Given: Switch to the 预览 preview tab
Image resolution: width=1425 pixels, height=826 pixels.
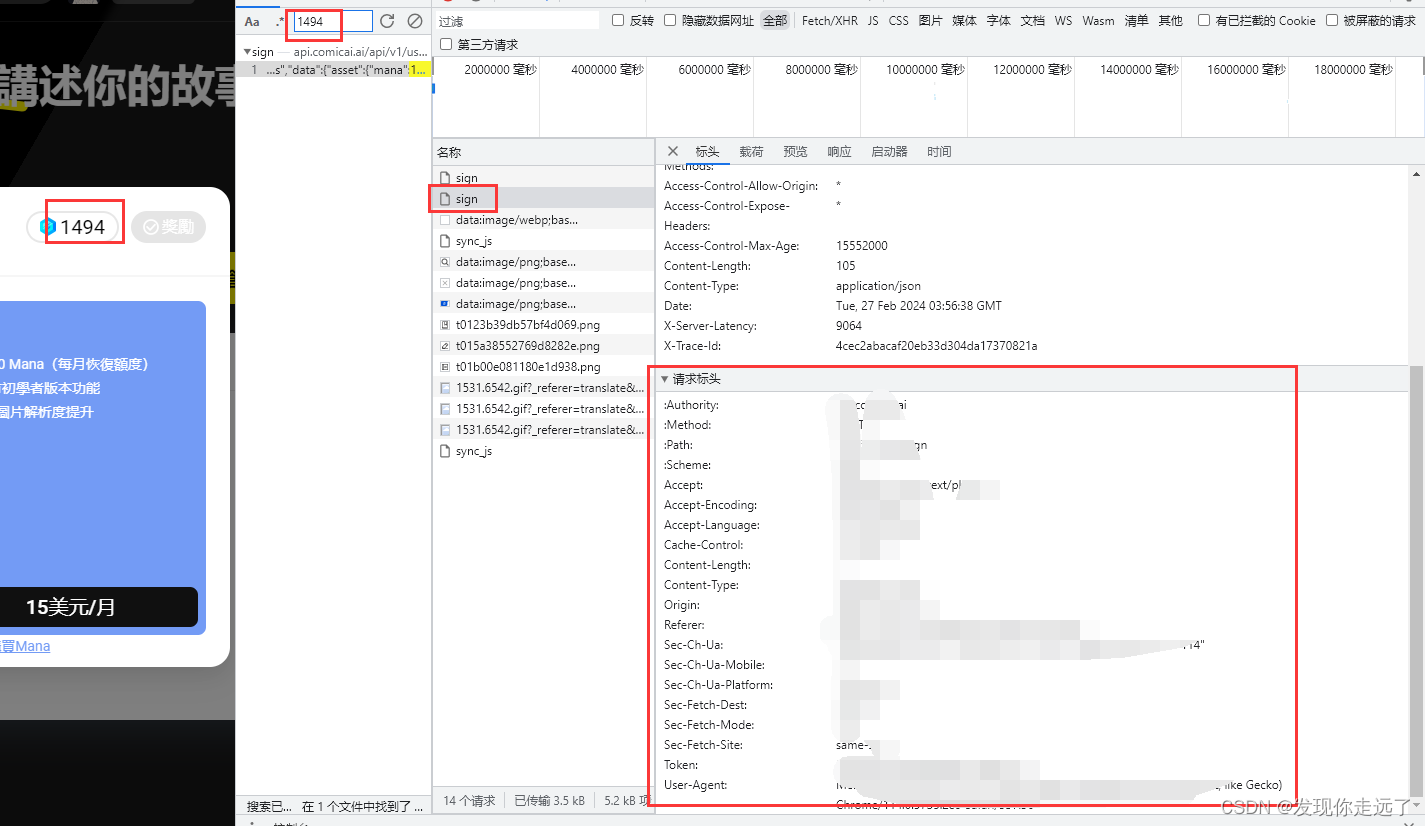Looking at the screenshot, I should tap(795, 151).
